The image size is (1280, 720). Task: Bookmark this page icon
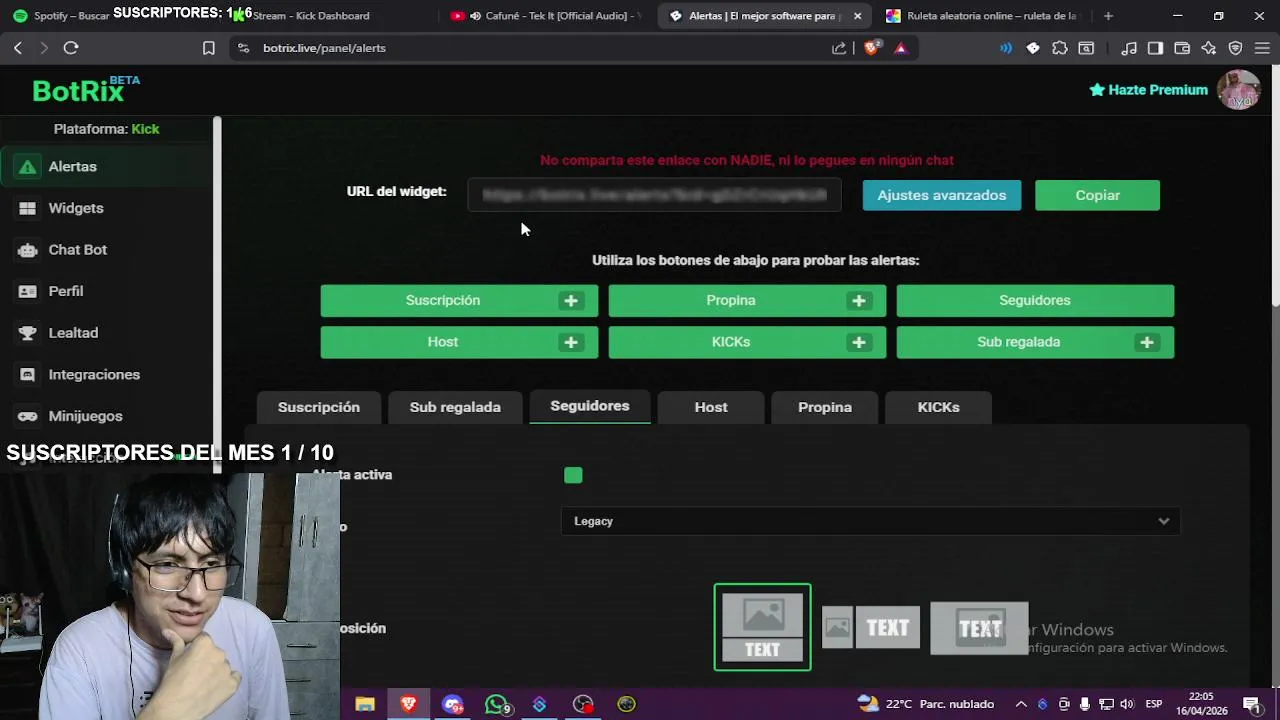point(208,48)
